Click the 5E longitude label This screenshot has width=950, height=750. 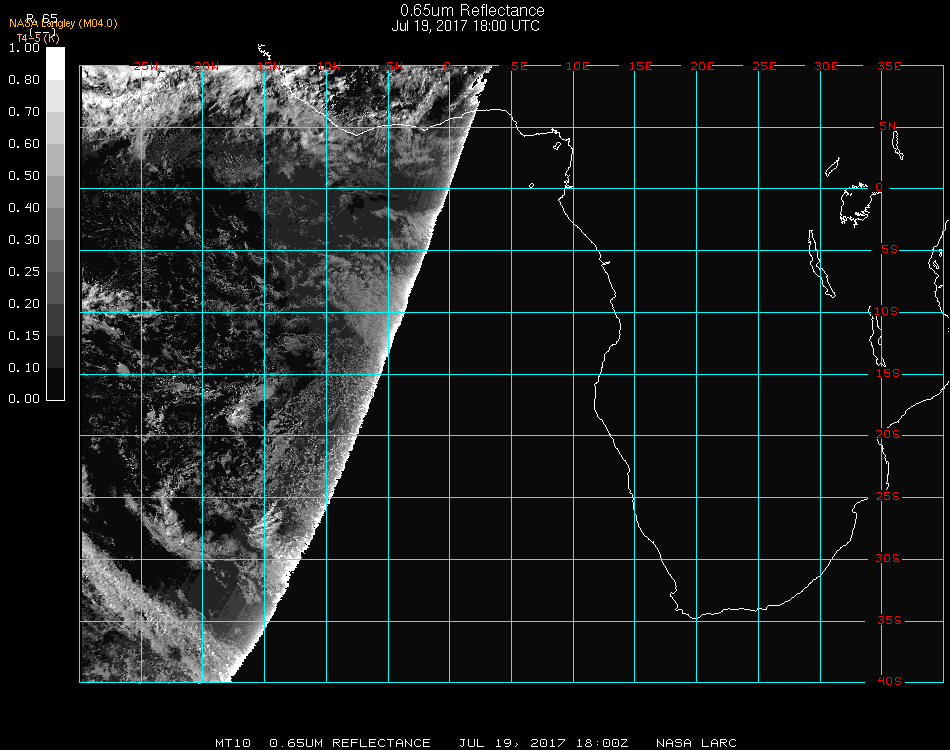pos(519,66)
